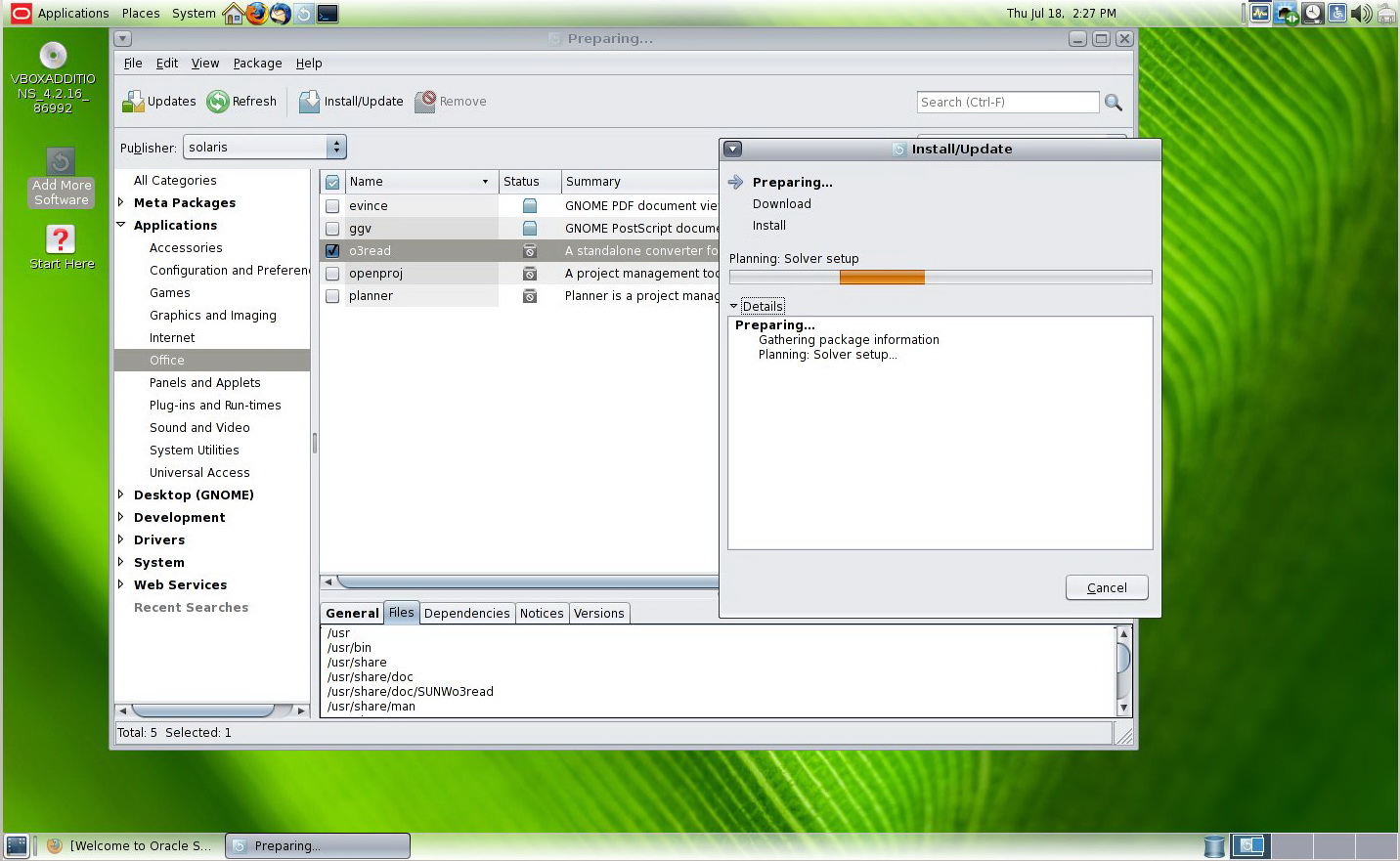1400x861 pixels.
Task: Collapse Details expander in Install/Update dialog
Action: 734,306
